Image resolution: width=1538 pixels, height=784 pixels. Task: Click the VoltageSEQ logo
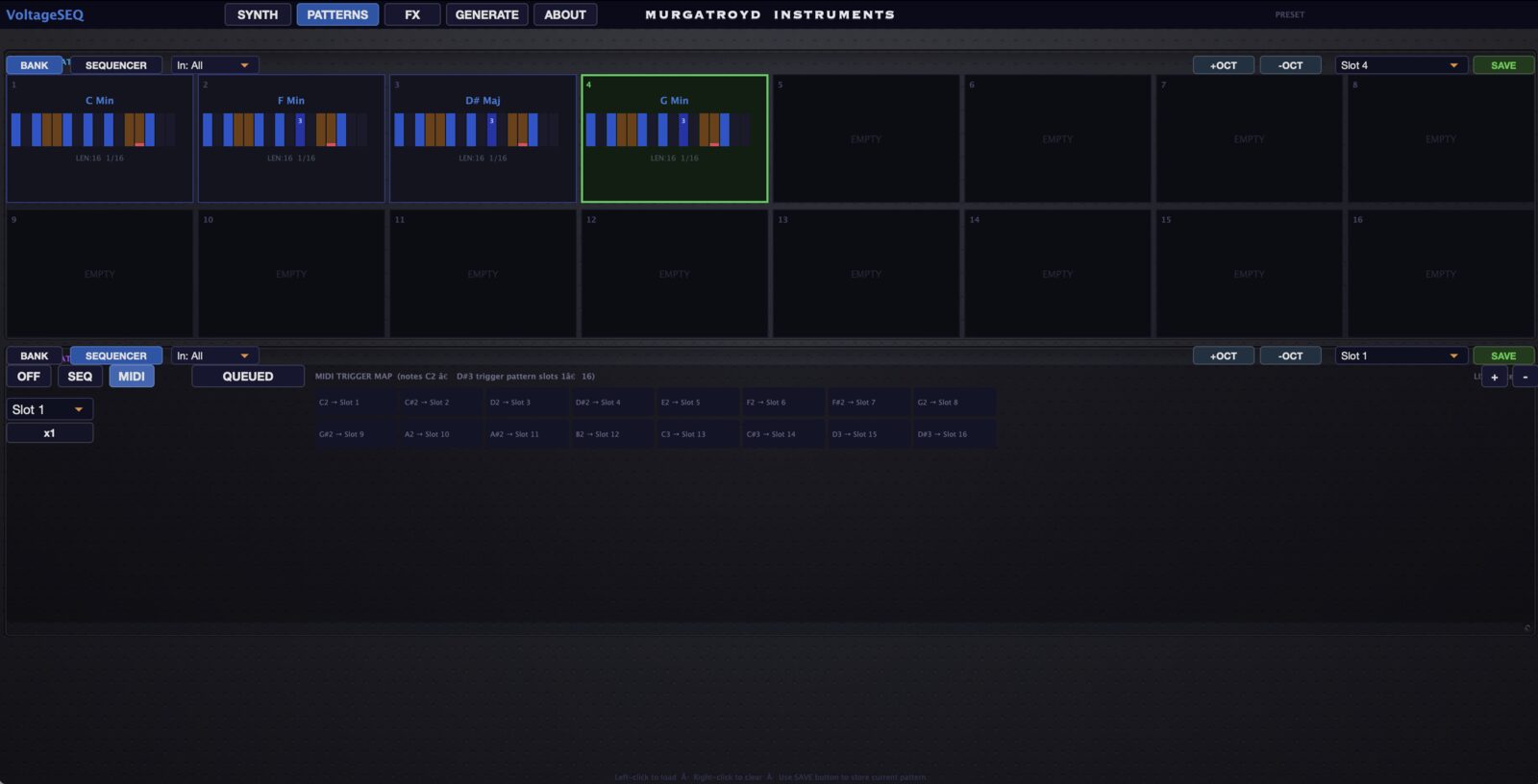pyautogui.click(x=45, y=14)
